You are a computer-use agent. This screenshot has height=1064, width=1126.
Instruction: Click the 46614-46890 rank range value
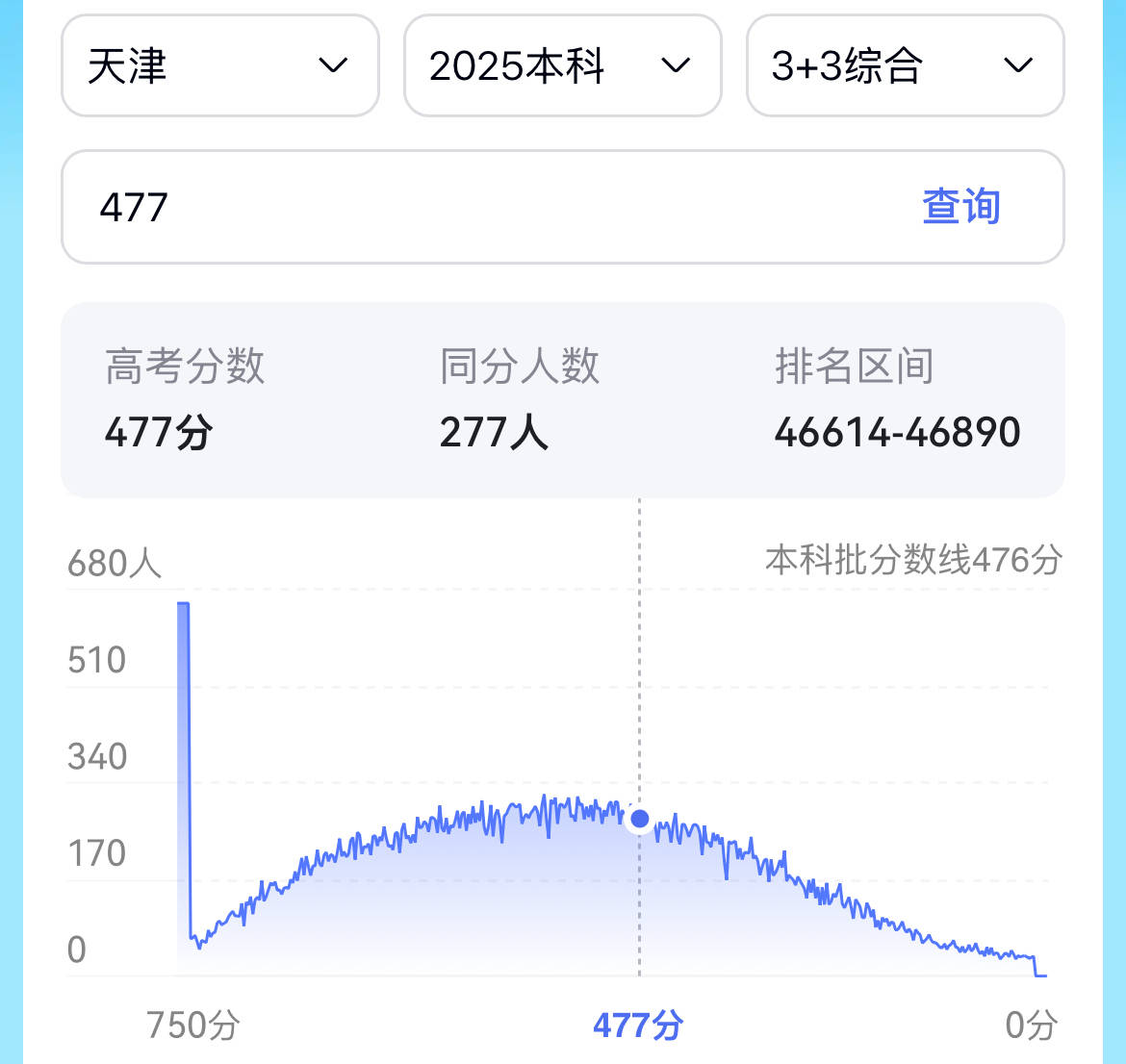click(x=897, y=432)
